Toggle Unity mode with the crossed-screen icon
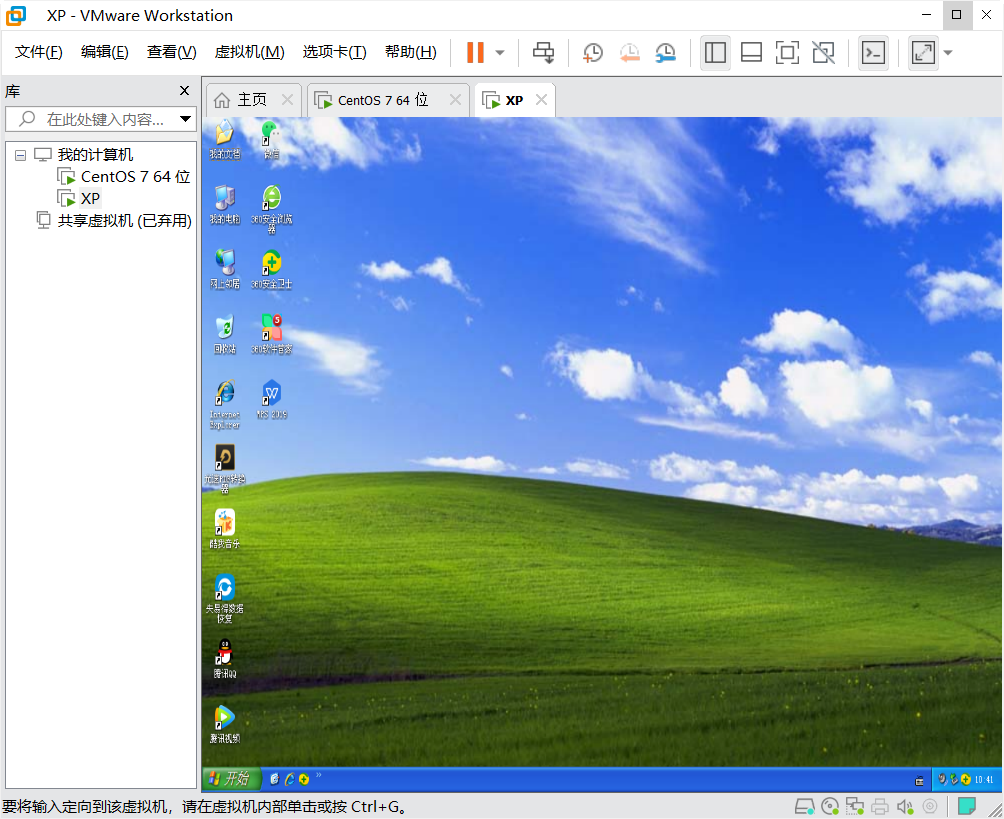 pos(823,53)
